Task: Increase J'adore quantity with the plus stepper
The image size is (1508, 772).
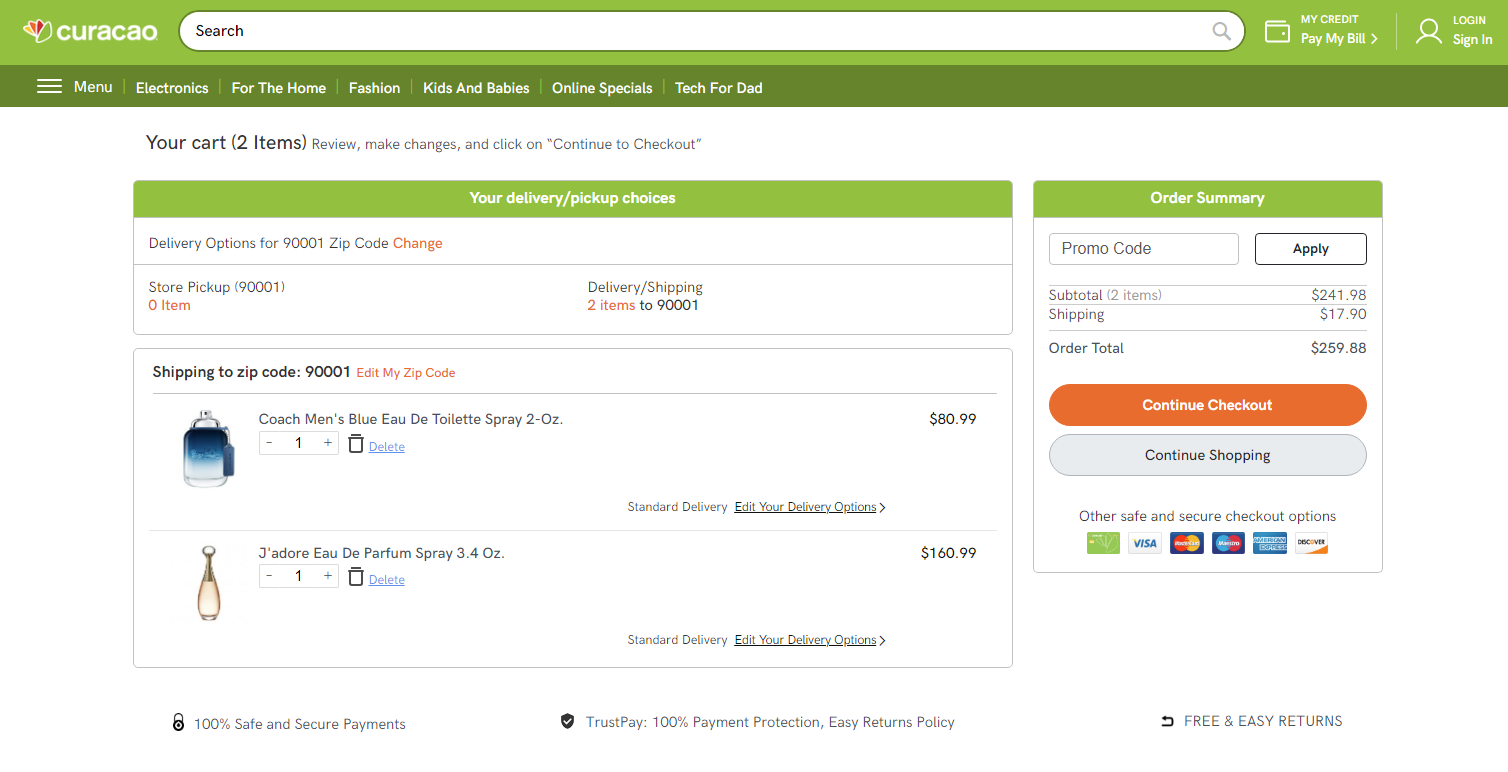Action: (x=327, y=575)
